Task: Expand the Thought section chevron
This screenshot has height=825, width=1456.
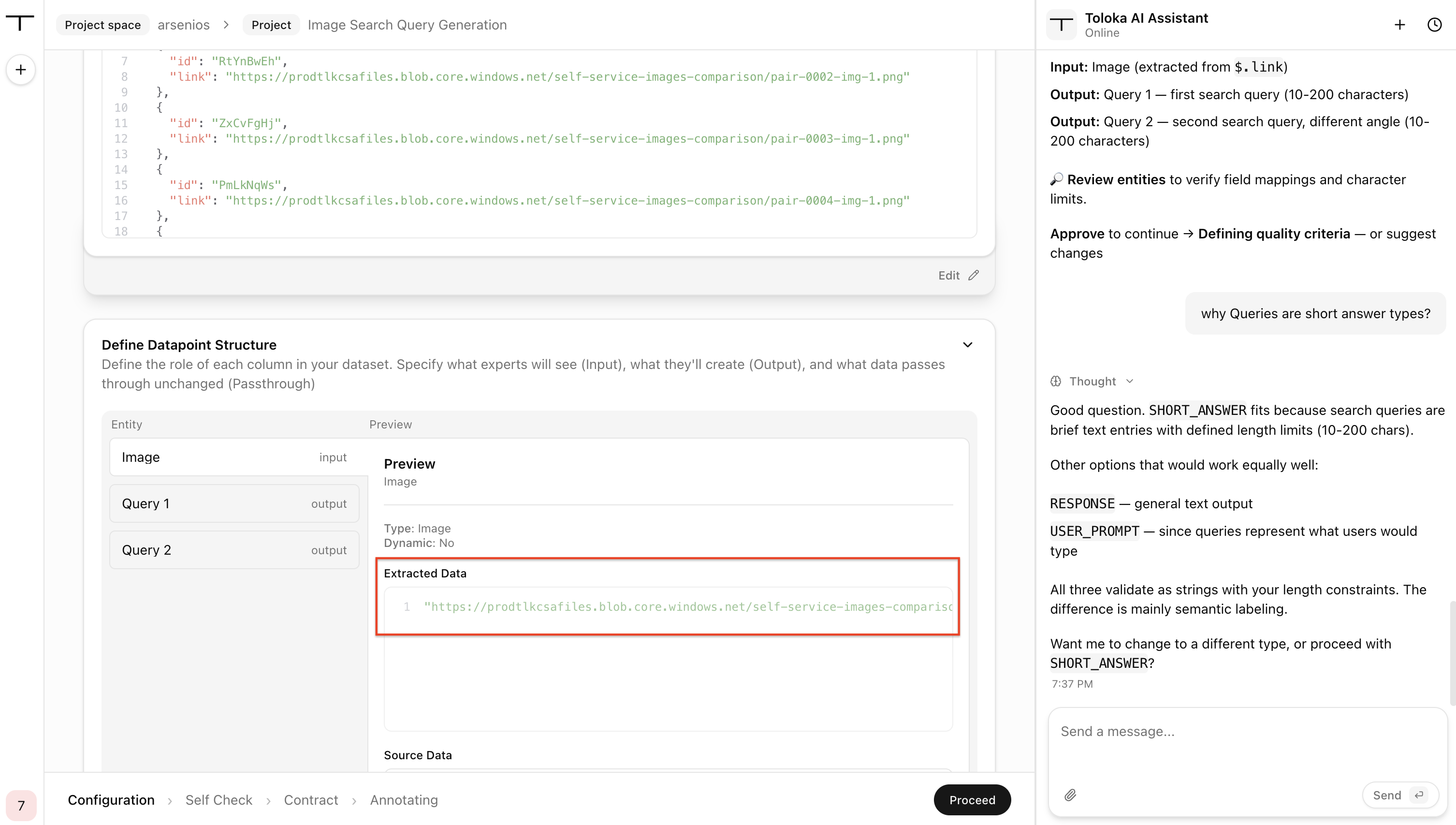Action: pyautogui.click(x=1130, y=382)
